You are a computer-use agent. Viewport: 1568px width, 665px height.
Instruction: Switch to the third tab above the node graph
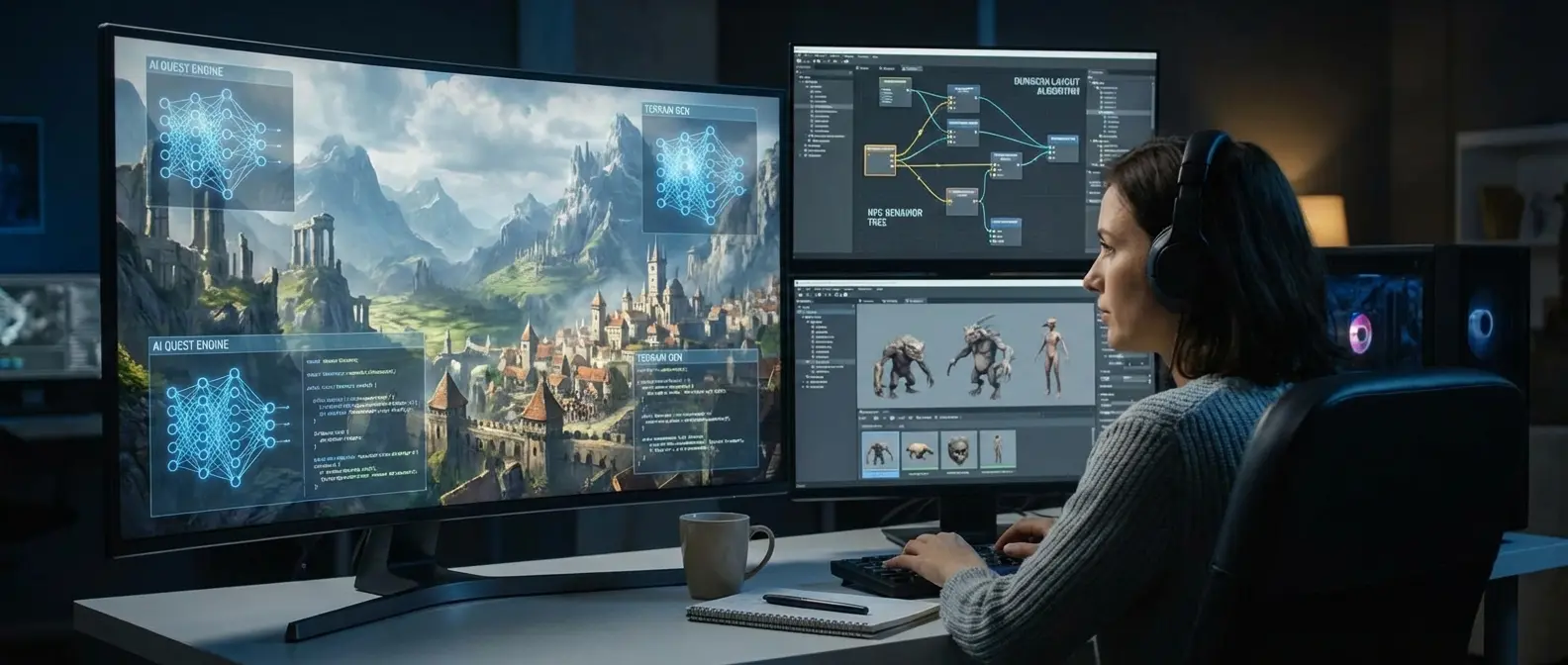coord(912,69)
